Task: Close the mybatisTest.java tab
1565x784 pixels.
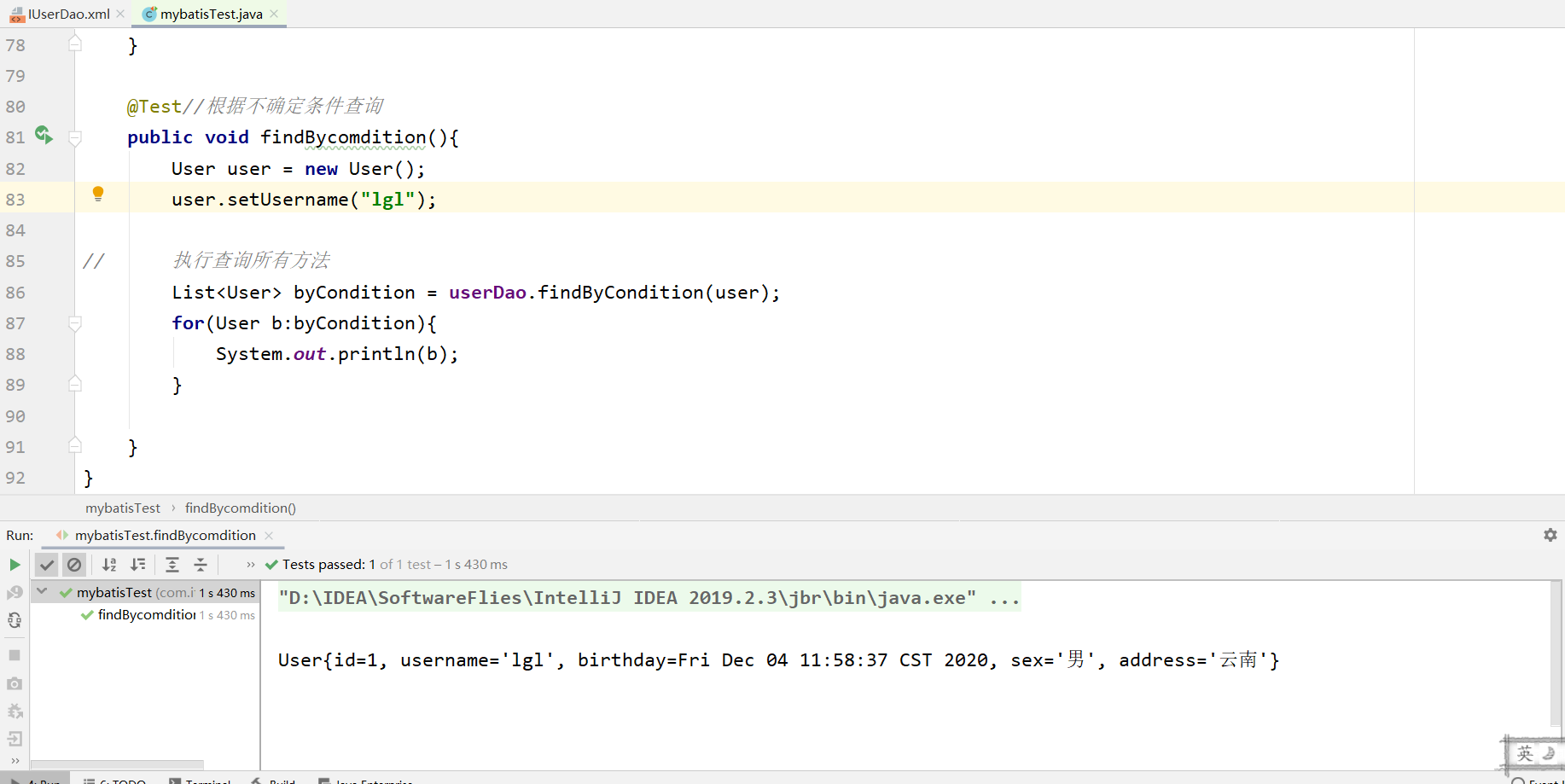Action: pyautogui.click(x=274, y=14)
